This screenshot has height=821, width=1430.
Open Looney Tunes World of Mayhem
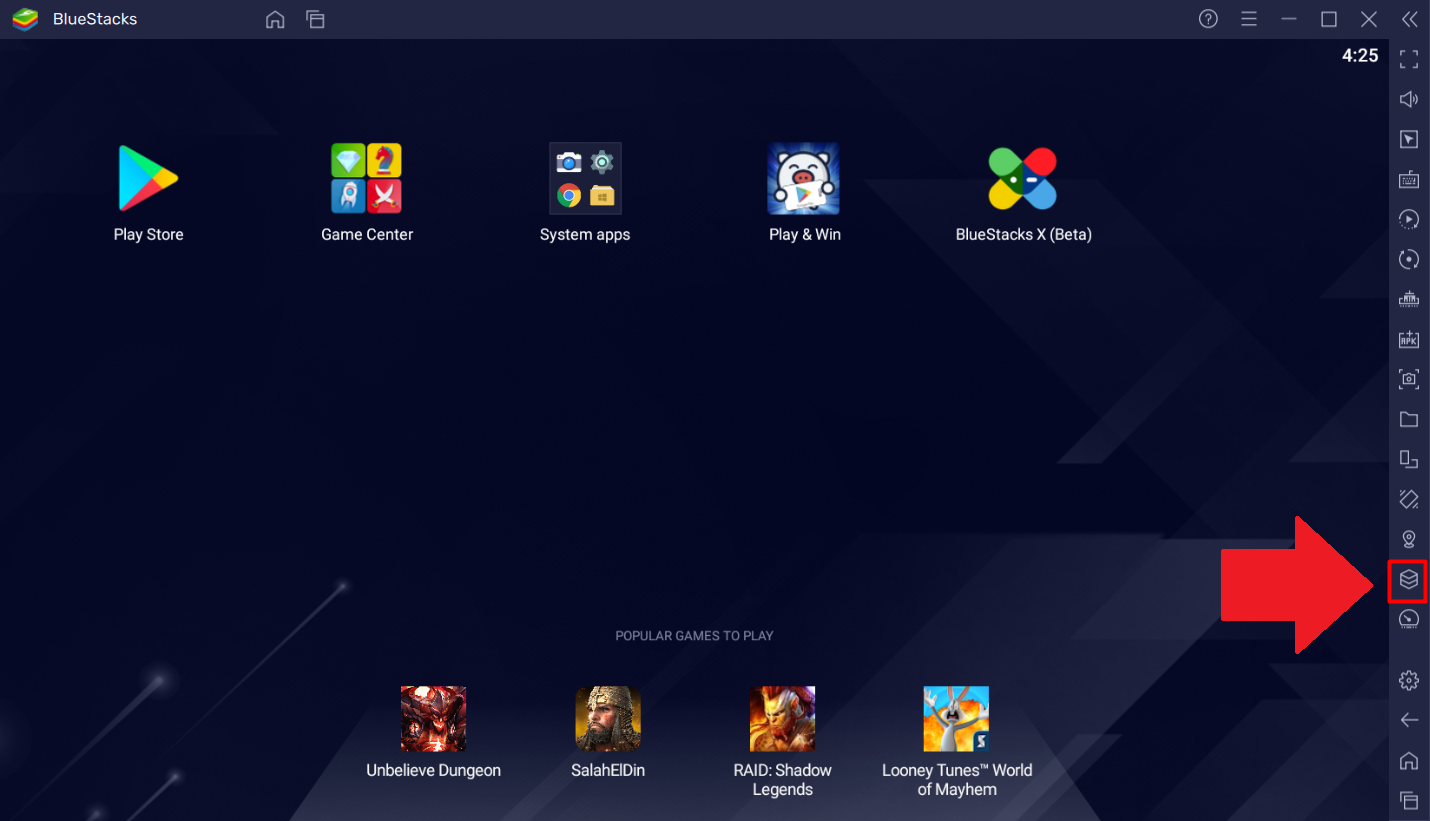[x=957, y=719]
